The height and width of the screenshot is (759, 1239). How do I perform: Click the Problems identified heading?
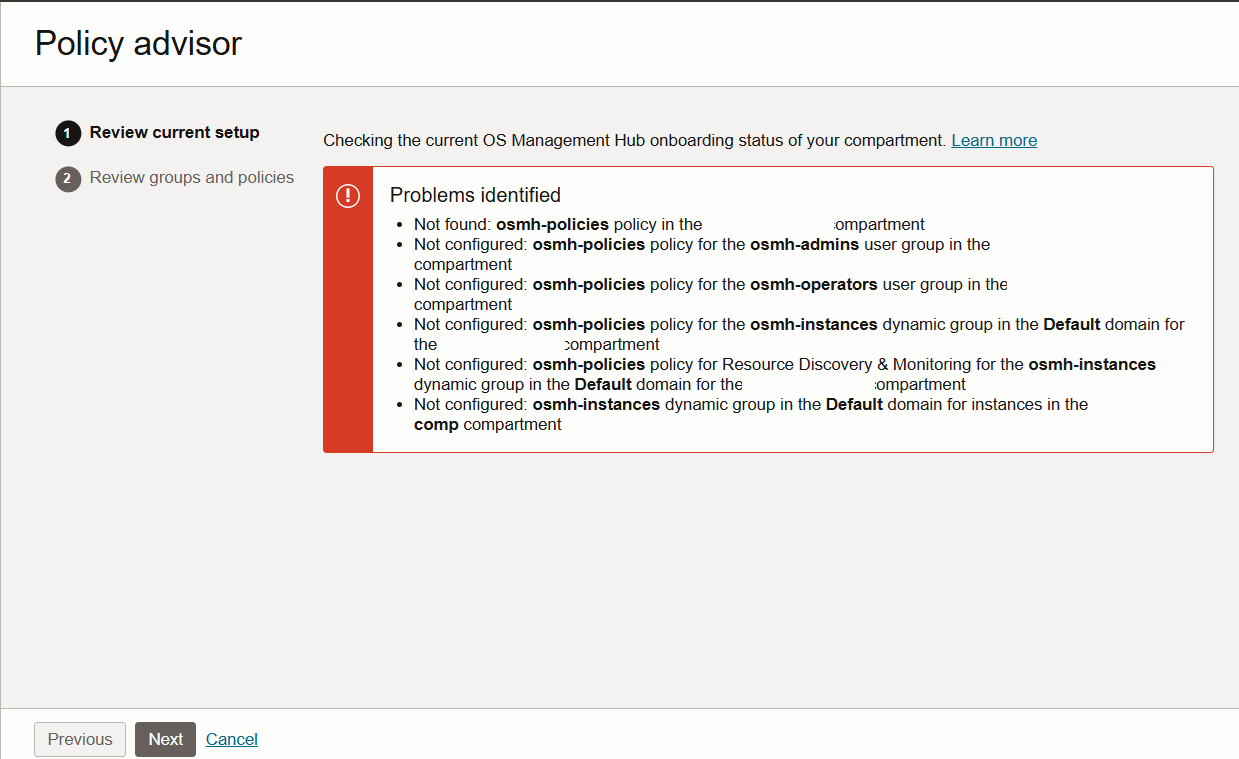(x=475, y=195)
